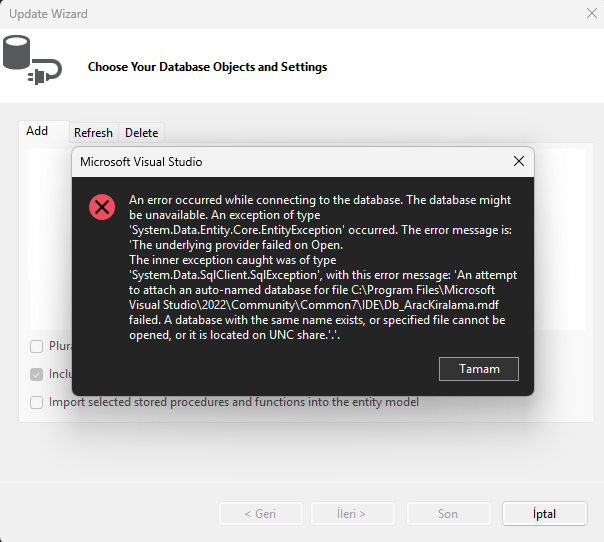Viewport: 604px width, 542px height.
Task: Close the Update Wizard window
Action: click(592, 13)
